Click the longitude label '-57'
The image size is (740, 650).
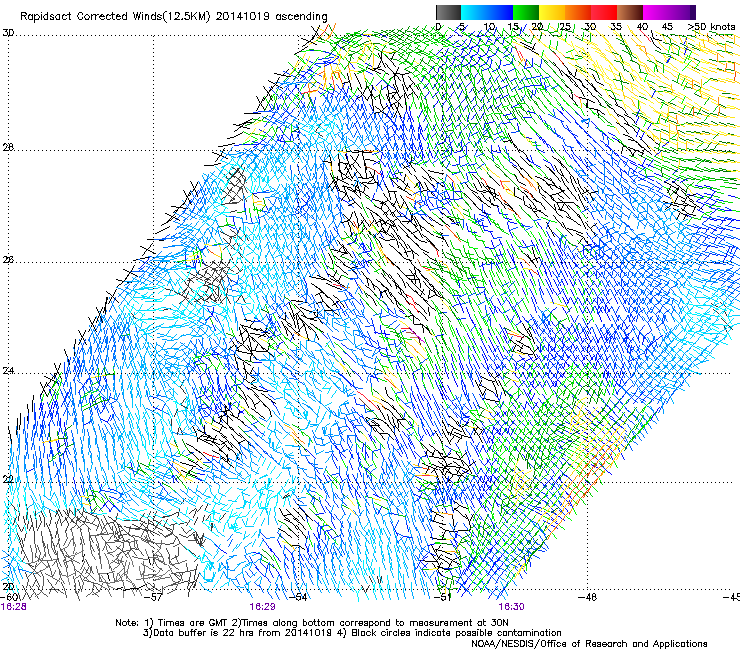153,597
